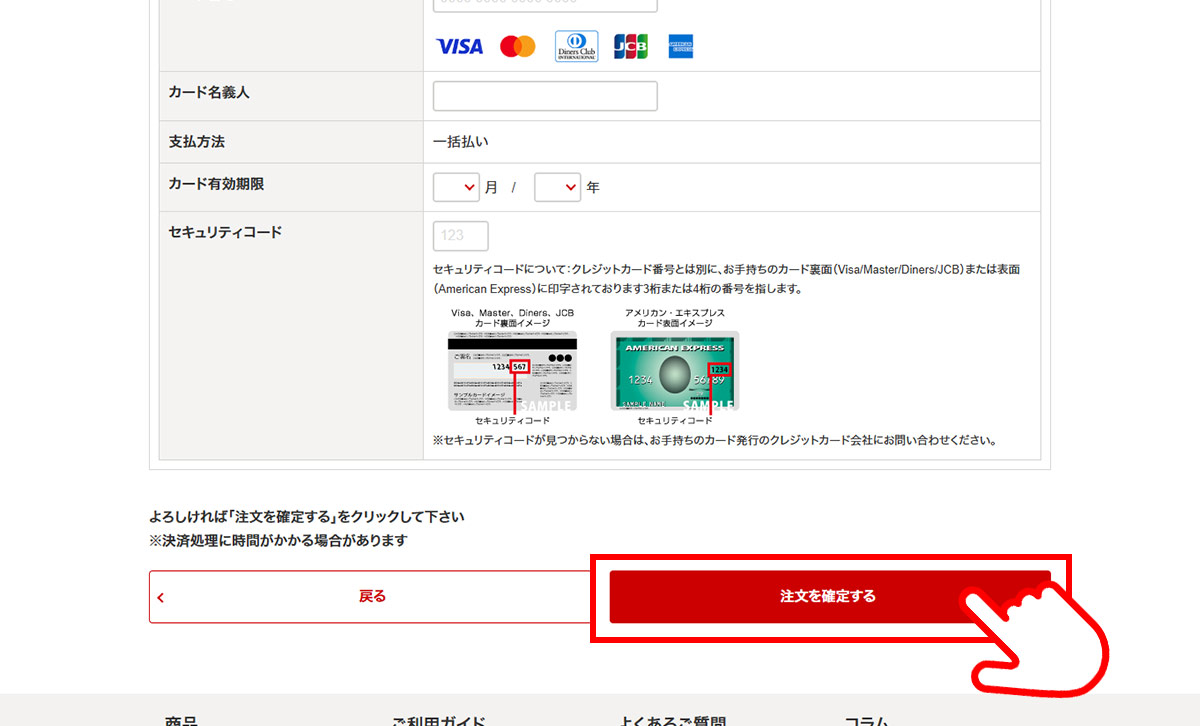The height and width of the screenshot is (726, 1200).
Task: Click the Visa/Master/Diners/JCB card back sample image
Action: (512, 371)
